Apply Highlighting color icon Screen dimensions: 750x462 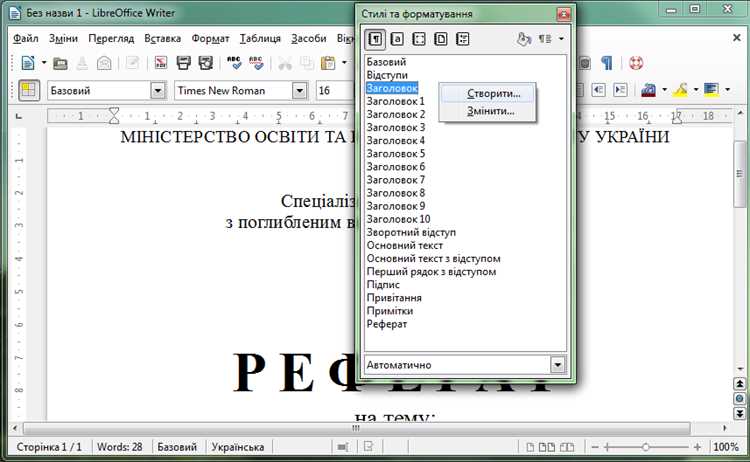(681, 90)
